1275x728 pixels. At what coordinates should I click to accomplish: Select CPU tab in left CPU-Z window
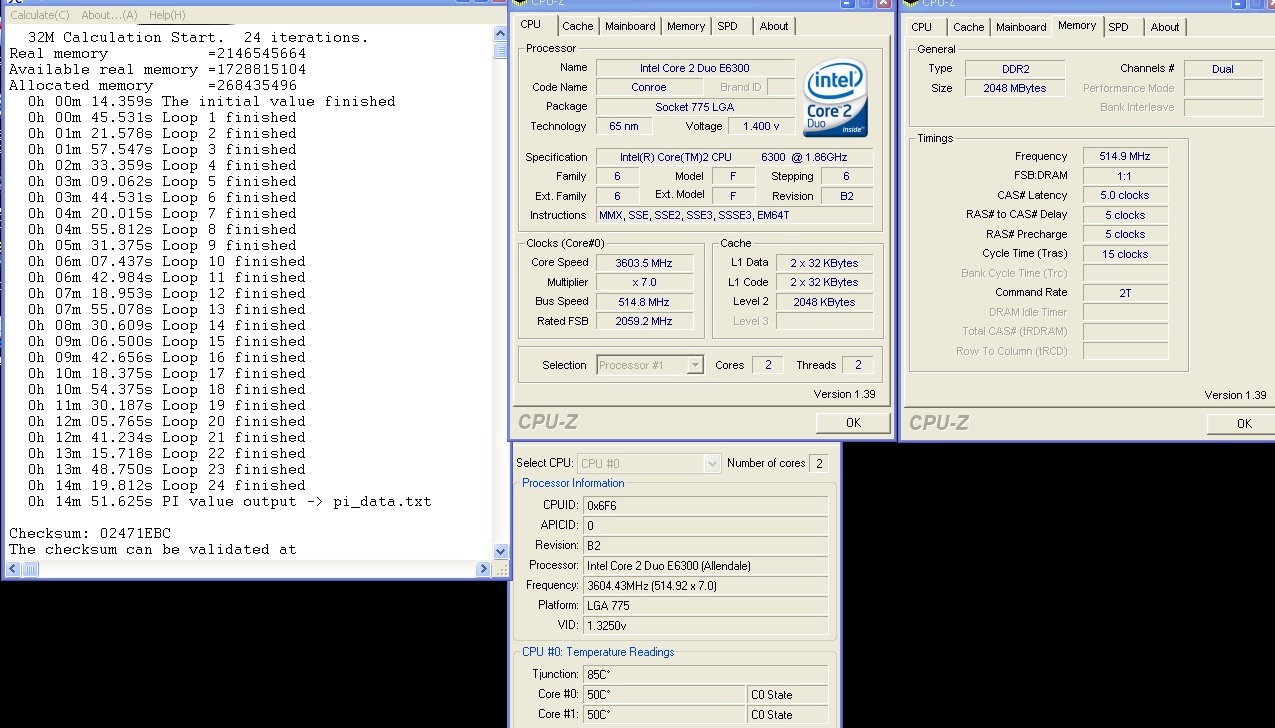click(x=531, y=25)
